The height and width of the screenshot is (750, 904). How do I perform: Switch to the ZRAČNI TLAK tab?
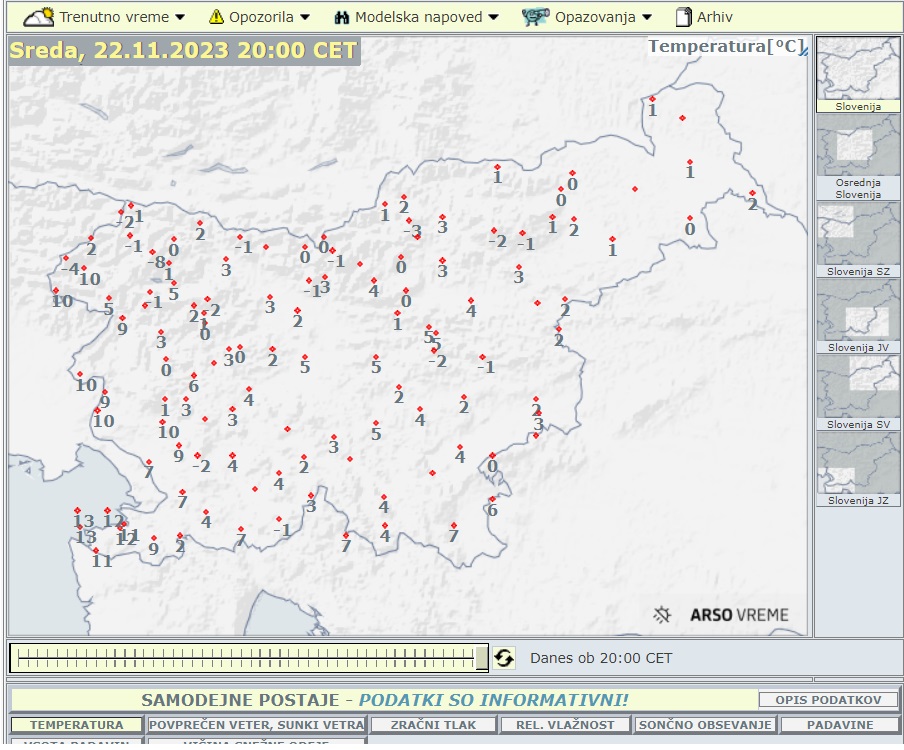(x=433, y=725)
